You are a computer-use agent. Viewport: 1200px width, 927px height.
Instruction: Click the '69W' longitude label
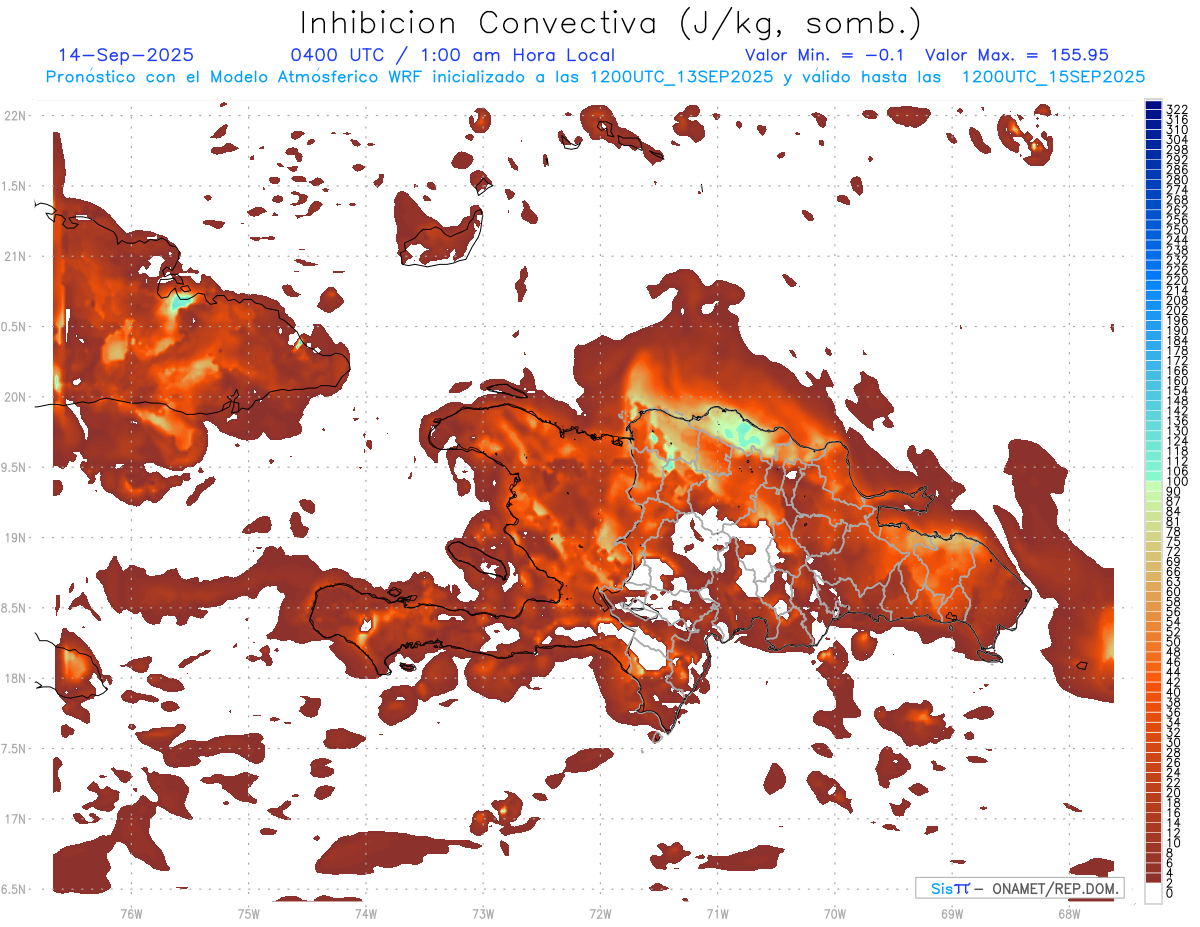(x=952, y=912)
